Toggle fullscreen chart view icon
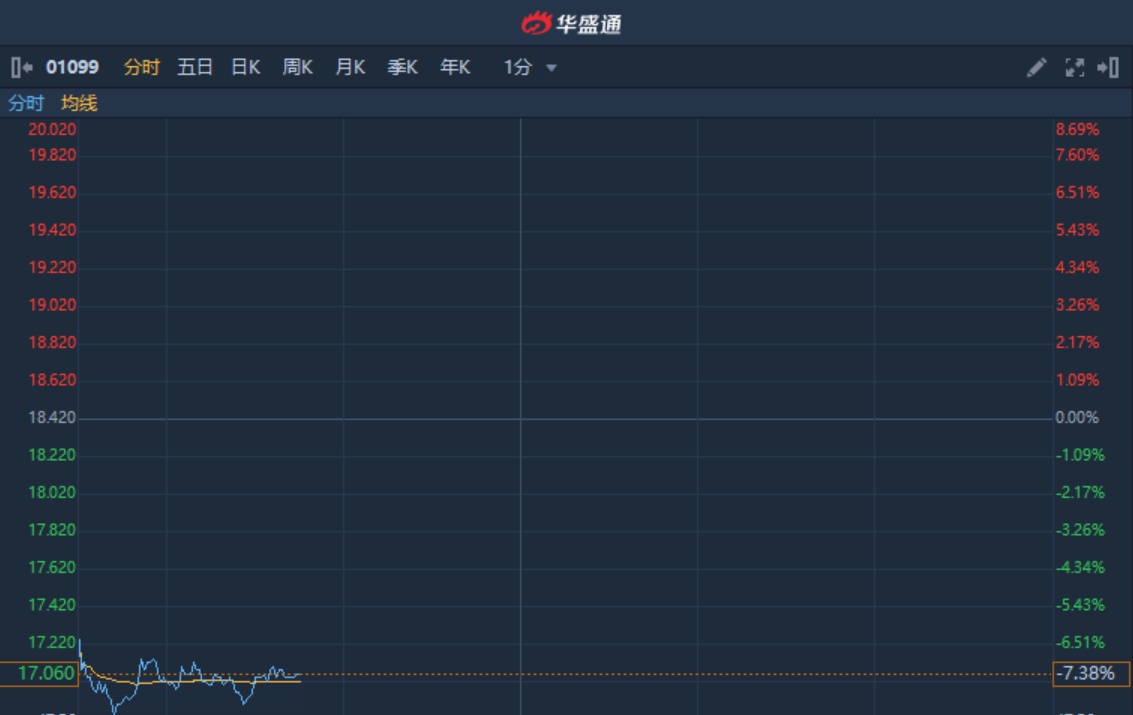 click(x=1075, y=67)
